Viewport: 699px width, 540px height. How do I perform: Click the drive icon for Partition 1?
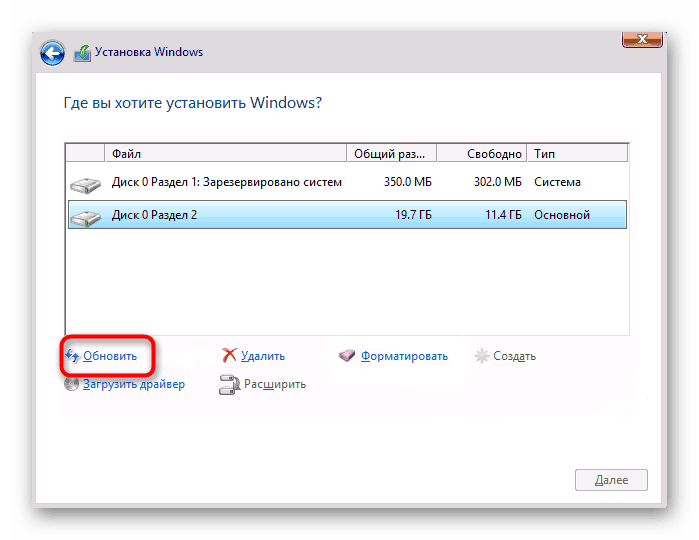pos(85,184)
